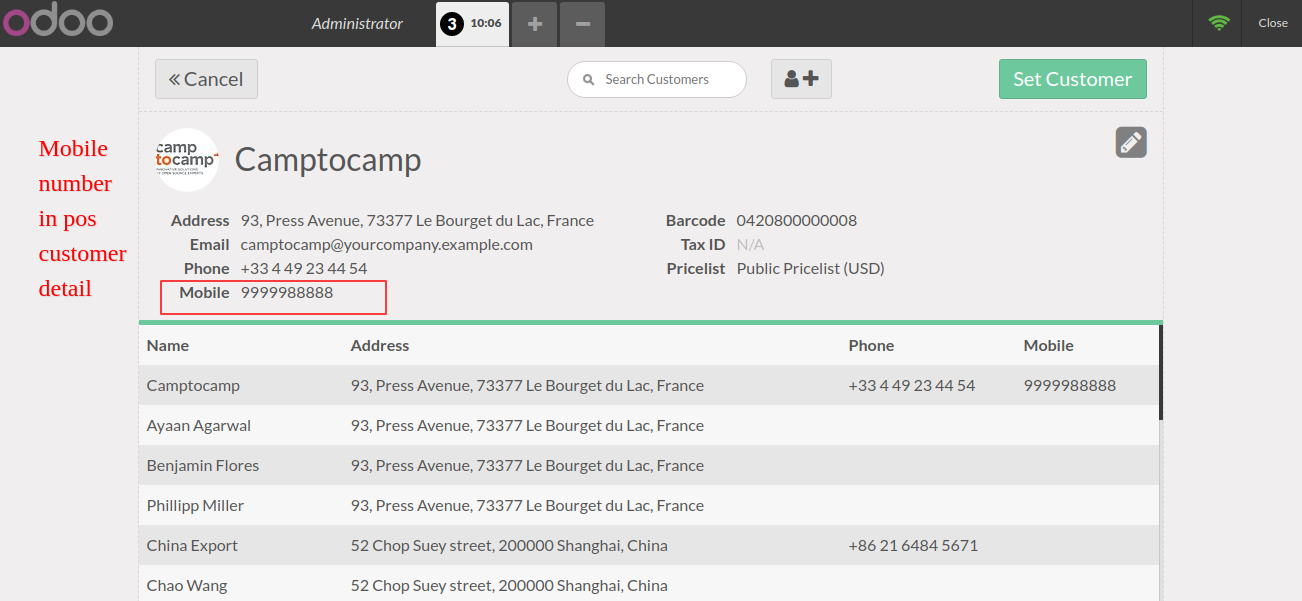This screenshot has width=1302, height=601.
Task: Click Camptocamp row mobile 9999988888
Action: point(1070,386)
